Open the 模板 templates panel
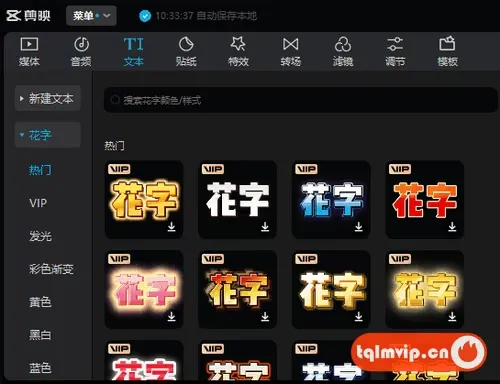 [447, 52]
